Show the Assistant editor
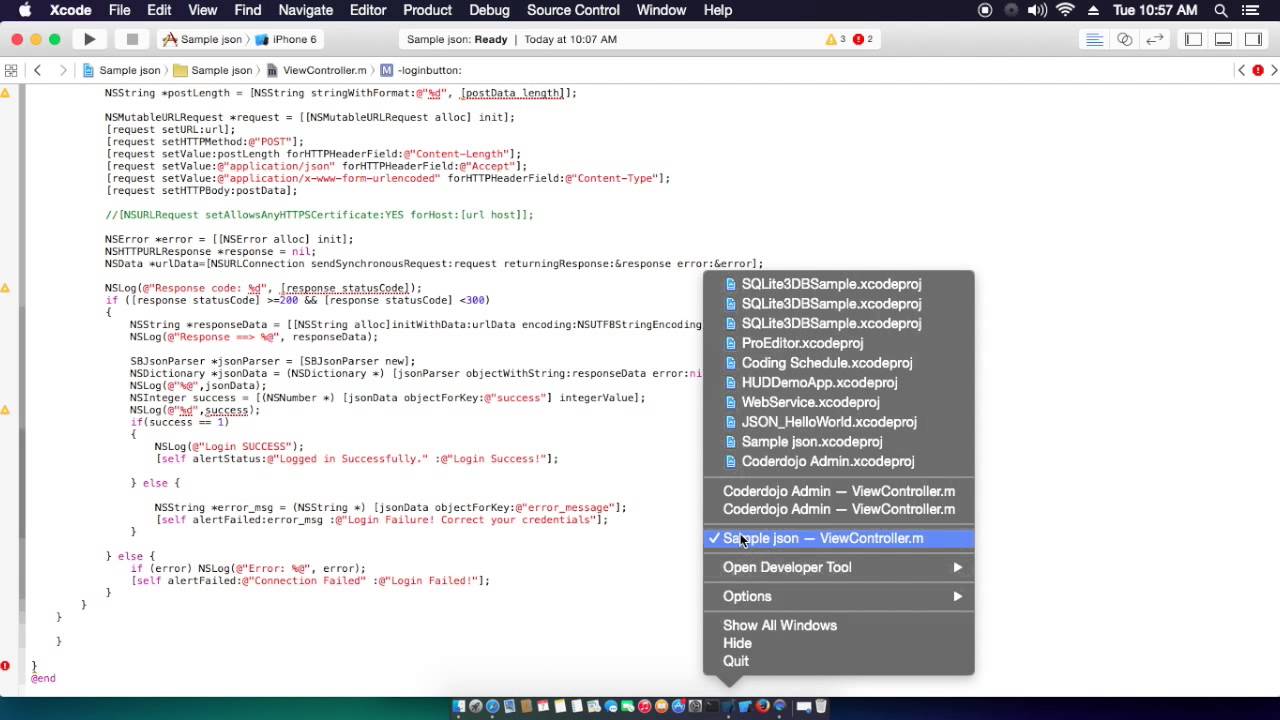Image resolution: width=1280 pixels, height=720 pixels. (1125, 39)
